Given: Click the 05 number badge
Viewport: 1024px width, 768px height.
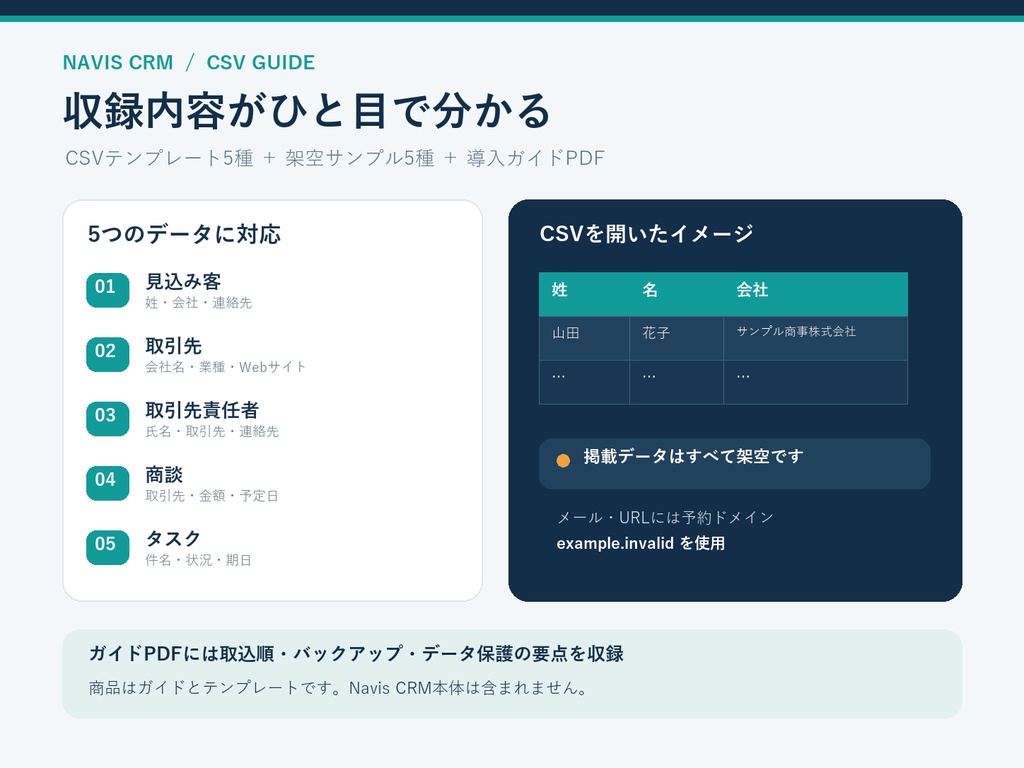Looking at the screenshot, I should pyautogui.click(x=108, y=547).
